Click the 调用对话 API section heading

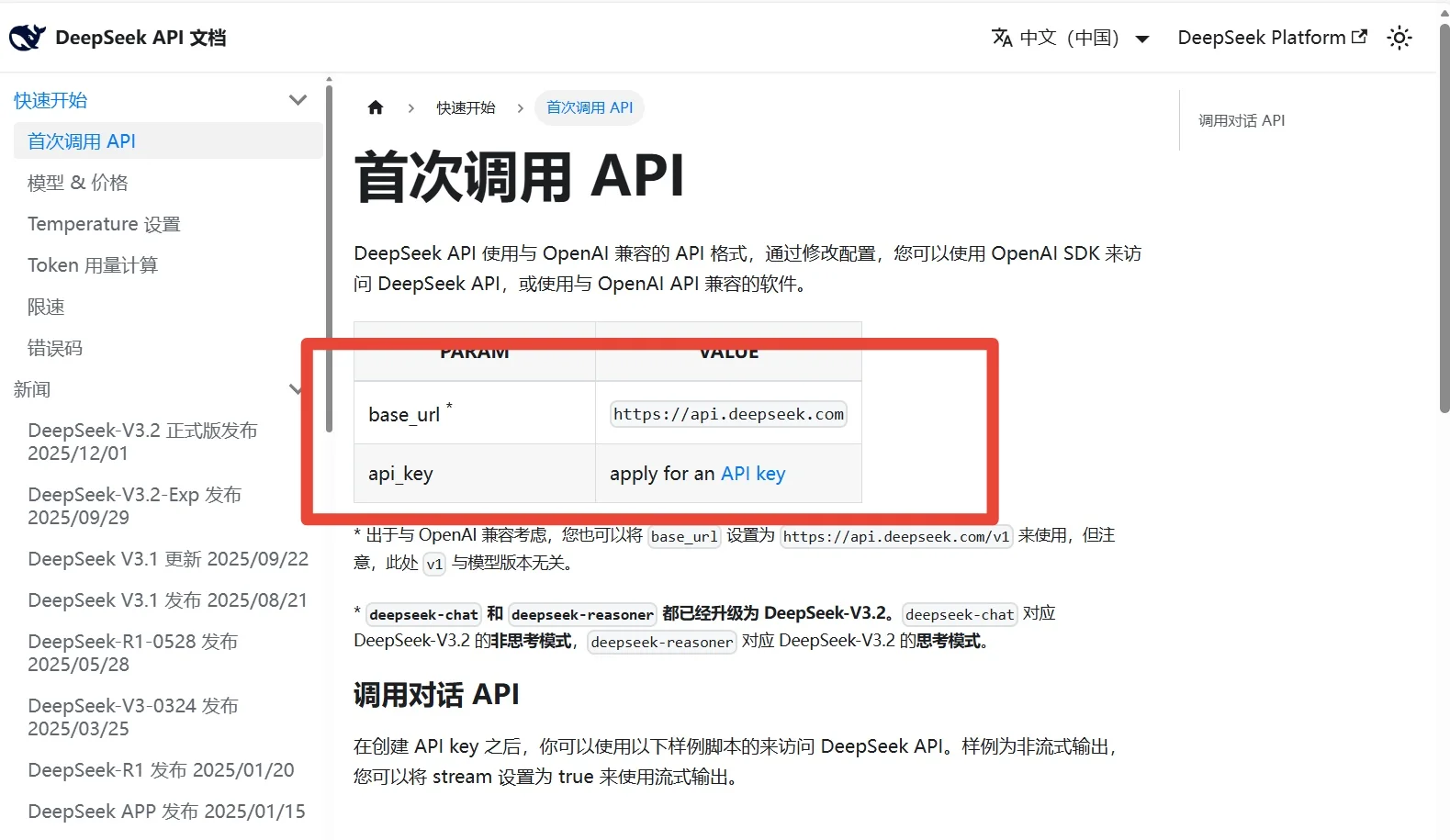click(436, 695)
